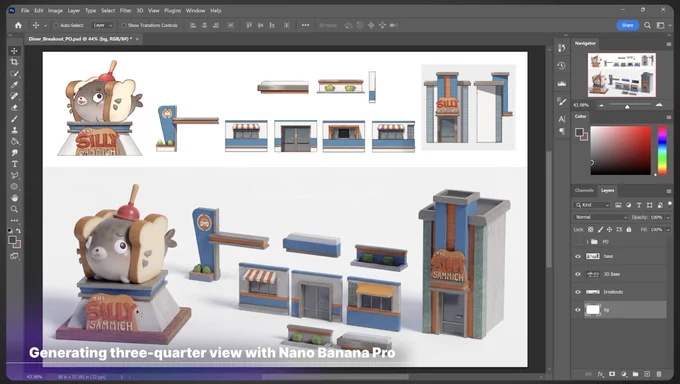Image resolution: width=680 pixels, height=384 pixels.
Task: Select the Crop tool
Action: point(14,62)
